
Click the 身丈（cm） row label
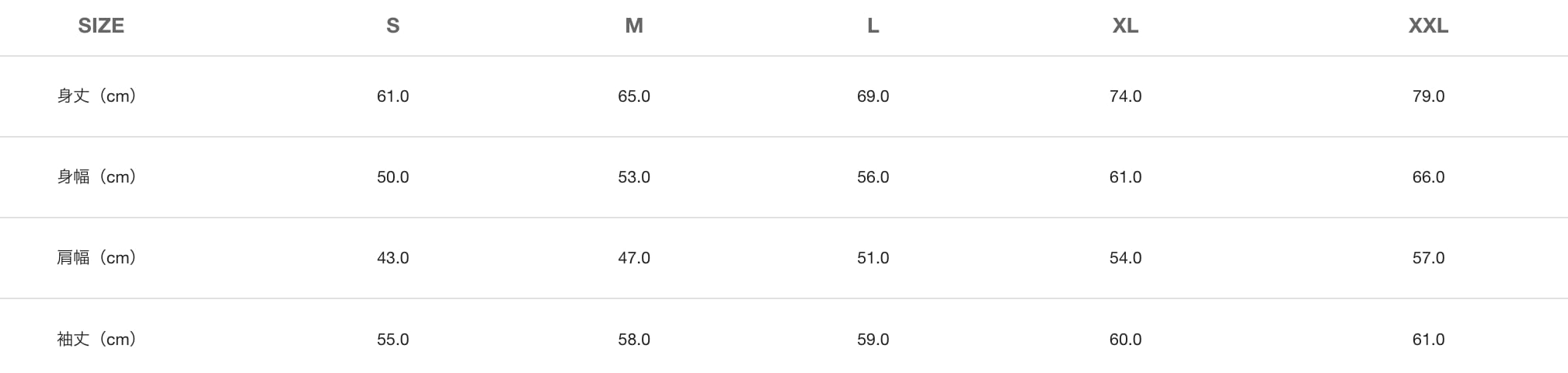[97, 96]
